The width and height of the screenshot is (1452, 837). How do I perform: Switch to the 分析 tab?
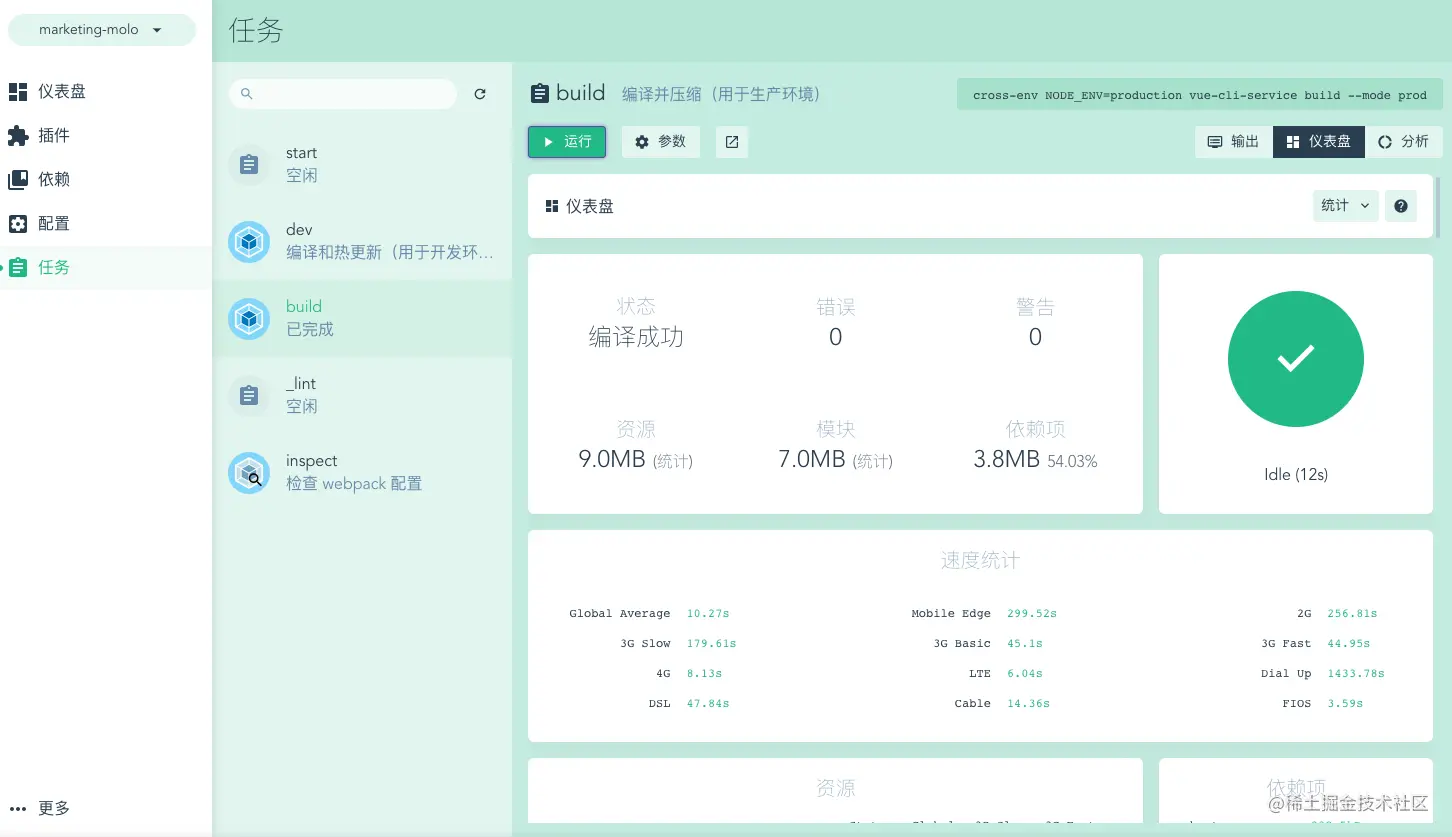(1404, 142)
